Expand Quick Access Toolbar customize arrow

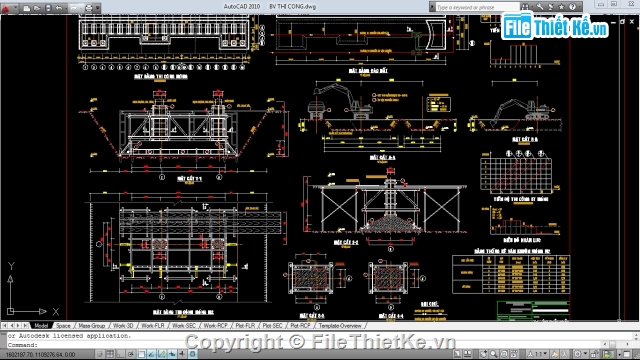tap(98, 8)
